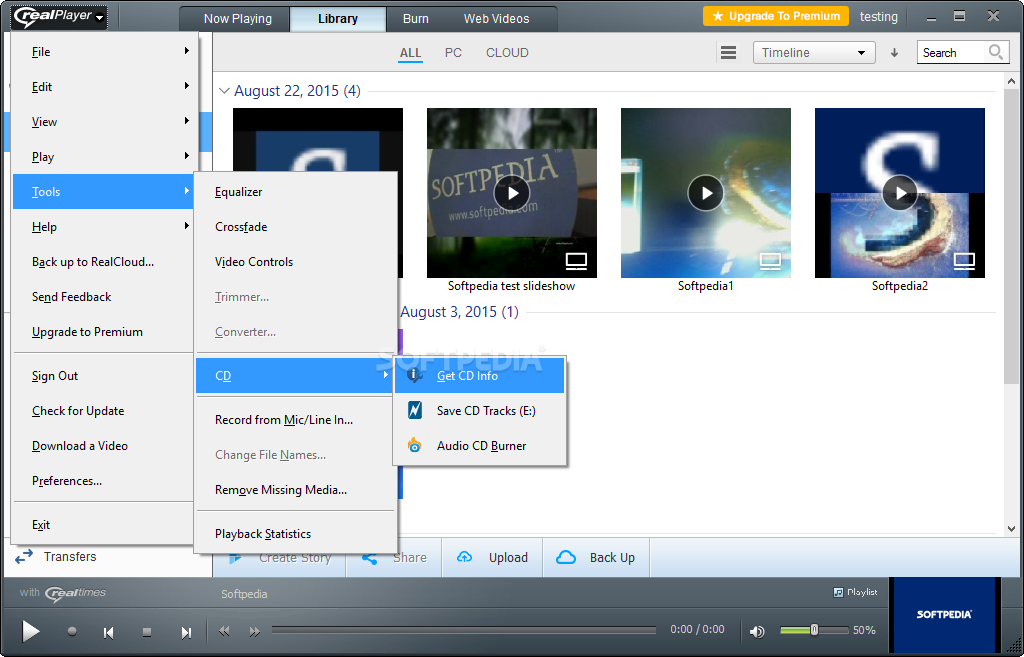Viewport: 1024px width, 657px height.
Task: Click the search magnifier icon
Action: [995, 52]
